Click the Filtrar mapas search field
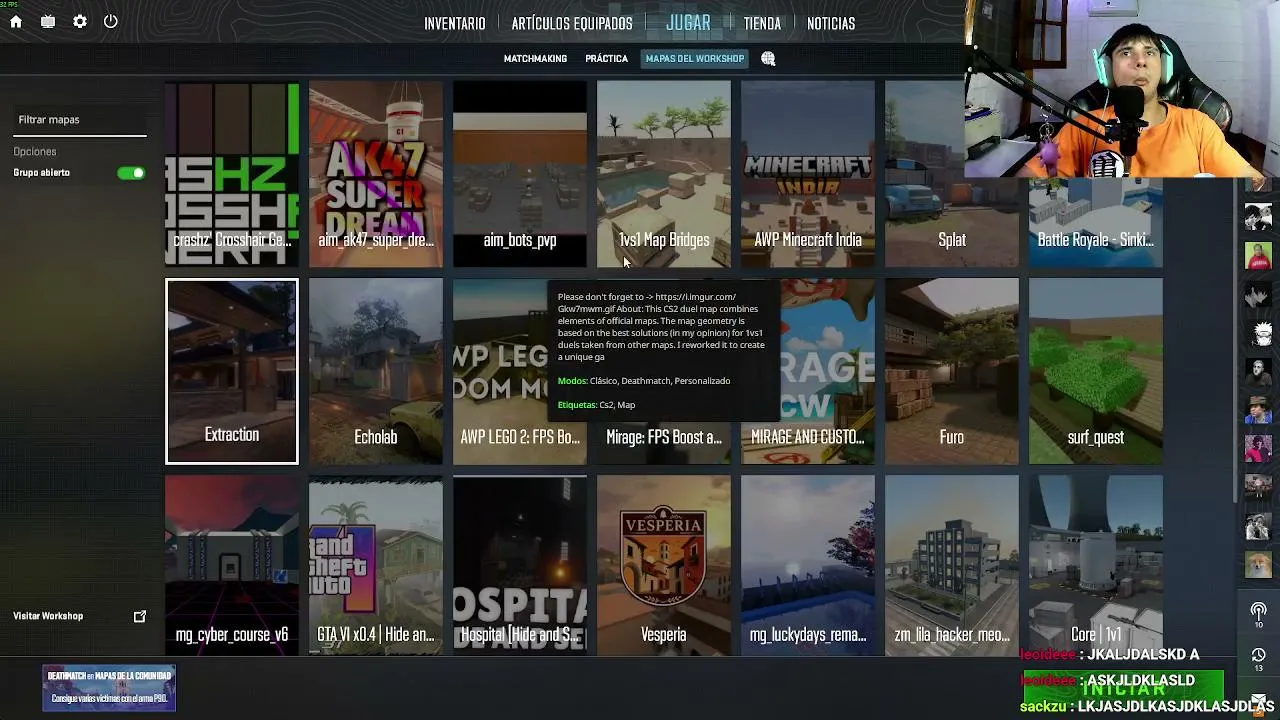 [80, 120]
